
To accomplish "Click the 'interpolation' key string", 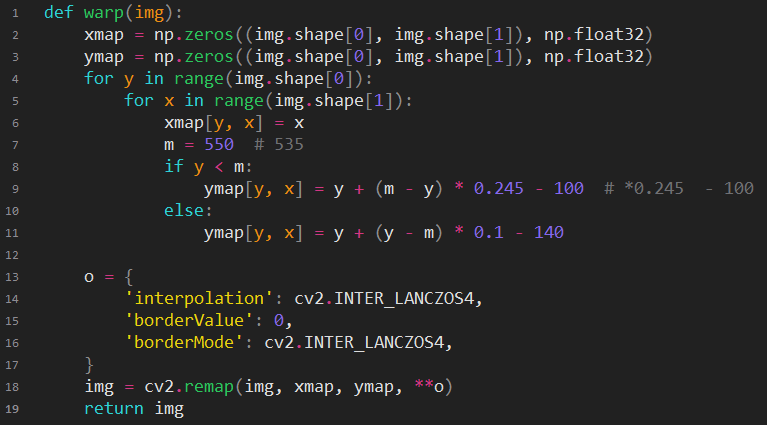I will 199,298.
